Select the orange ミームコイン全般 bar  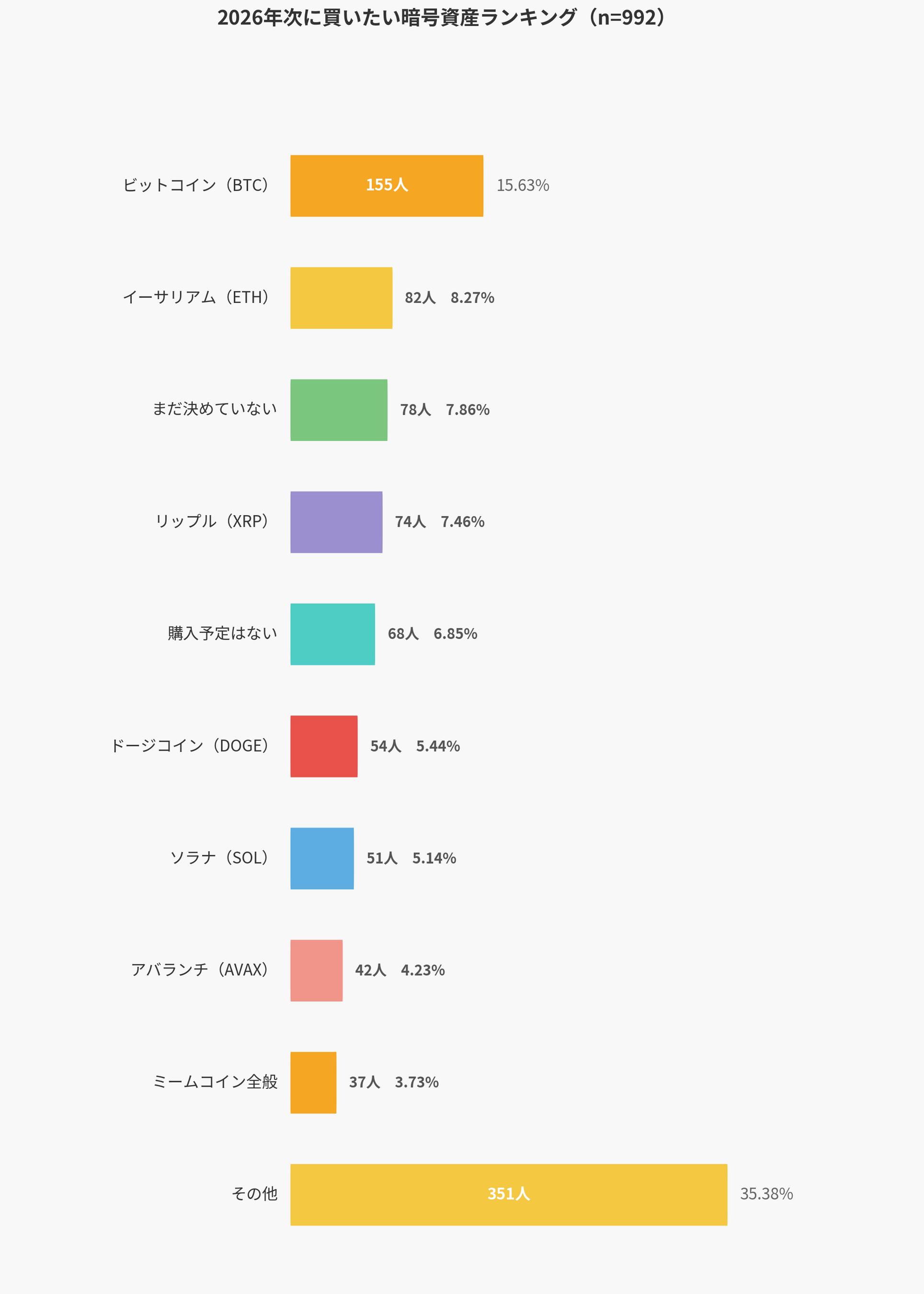(x=313, y=1083)
